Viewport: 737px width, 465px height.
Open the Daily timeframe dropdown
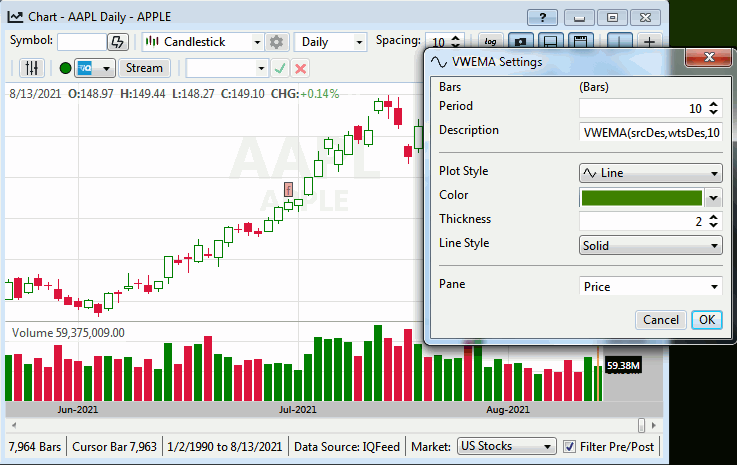coord(331,42)
